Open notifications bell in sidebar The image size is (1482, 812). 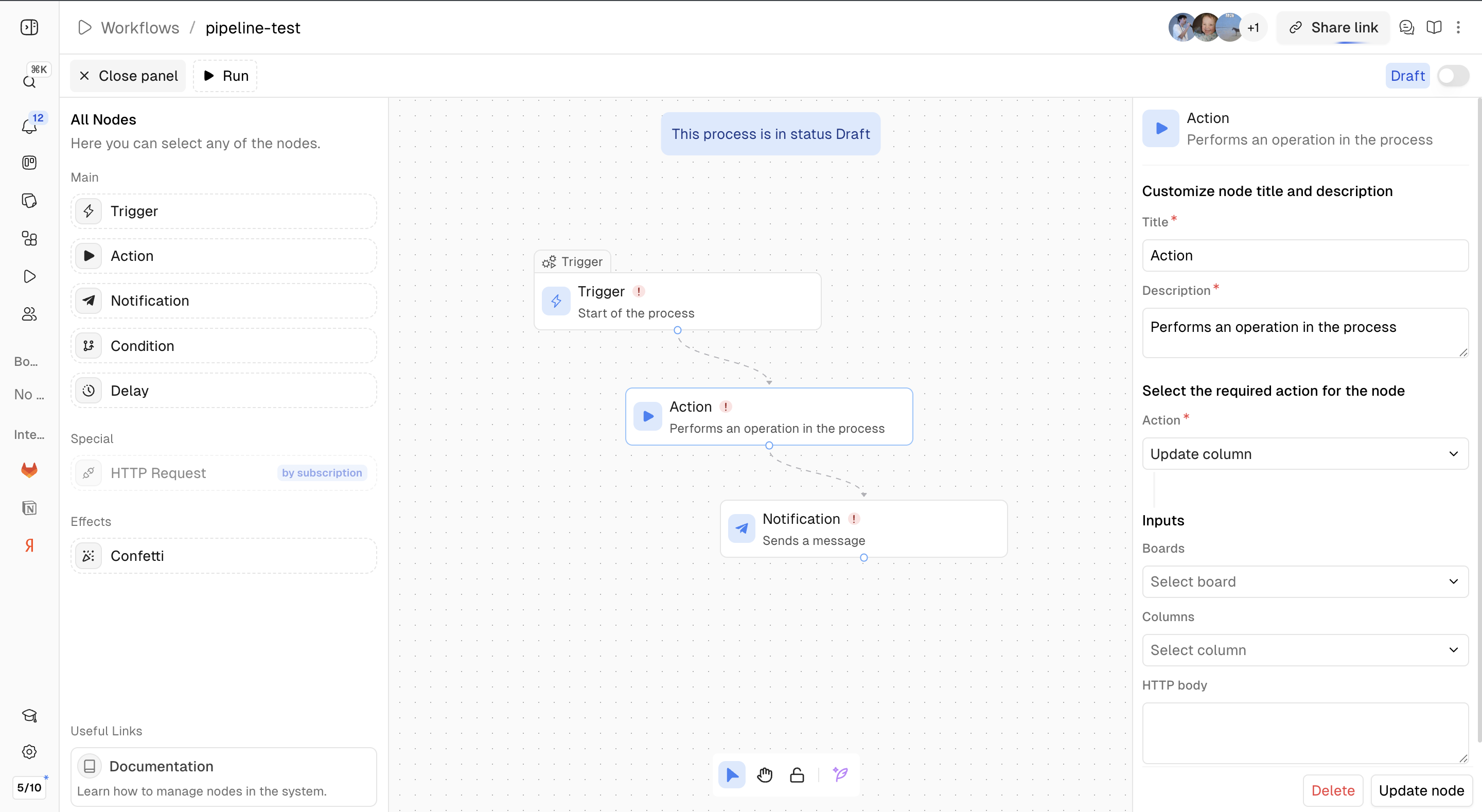coord(29,126)
